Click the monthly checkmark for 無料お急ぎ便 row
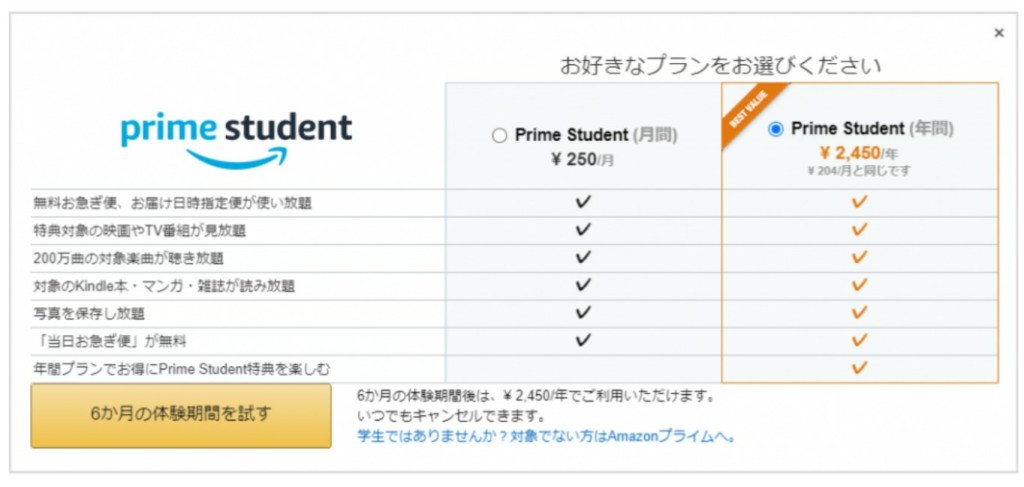Screen dimensions: 1024x487 583,202
